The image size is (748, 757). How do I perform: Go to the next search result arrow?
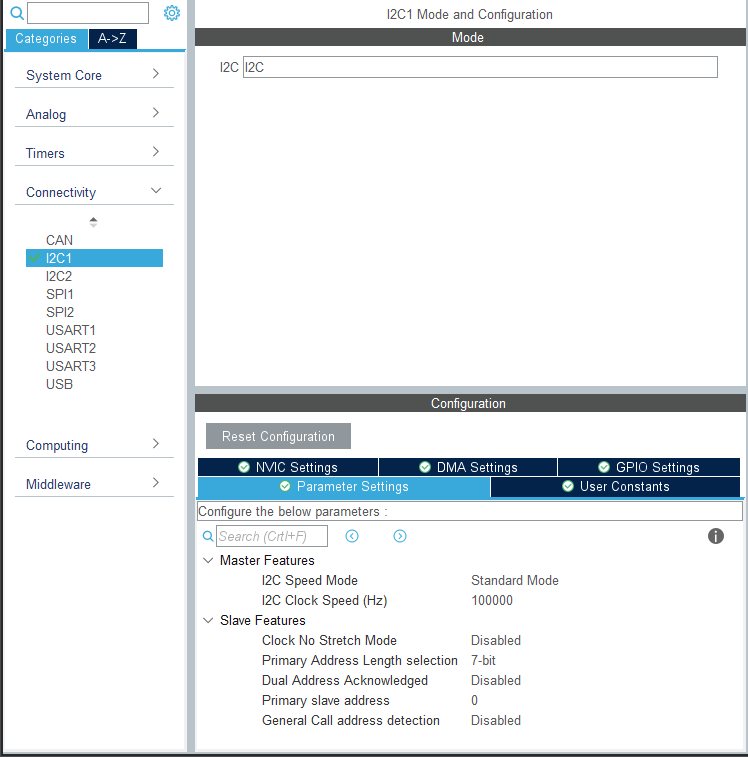click(x=400, y=536)
